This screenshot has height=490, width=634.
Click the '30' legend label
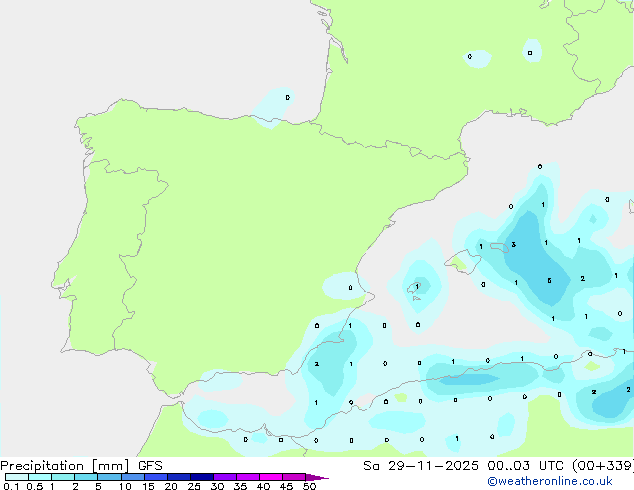coord(217,486)
